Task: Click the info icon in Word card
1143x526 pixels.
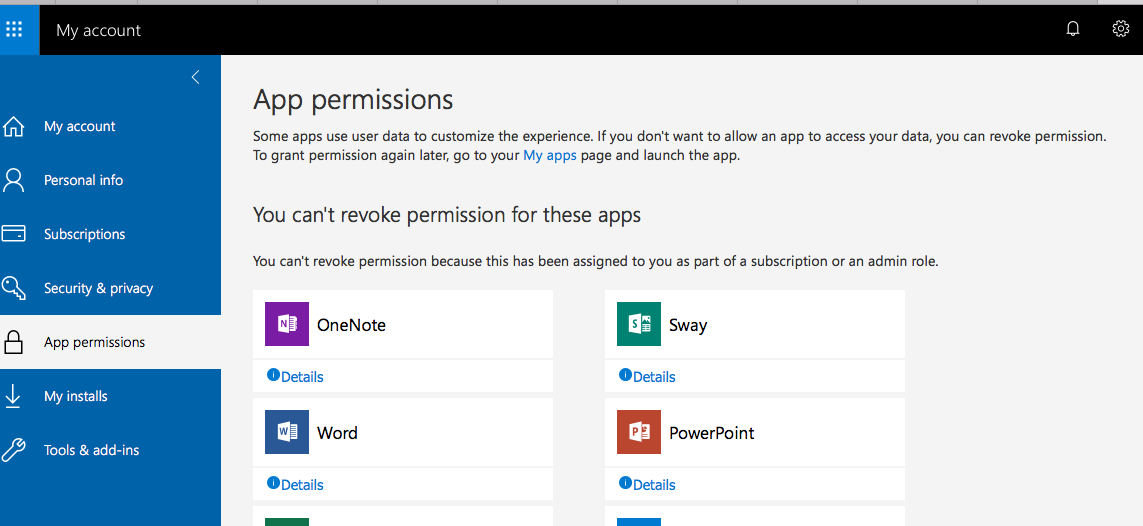Action: click(273, 482)
